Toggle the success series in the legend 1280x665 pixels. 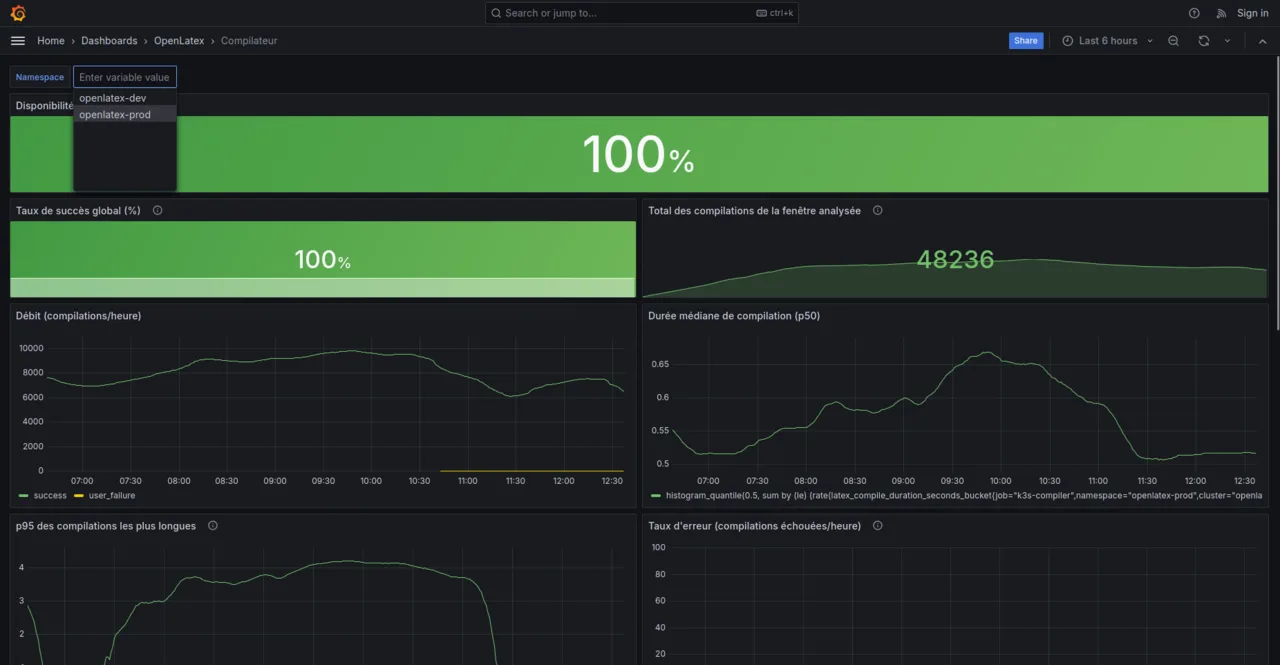[50, 495]
